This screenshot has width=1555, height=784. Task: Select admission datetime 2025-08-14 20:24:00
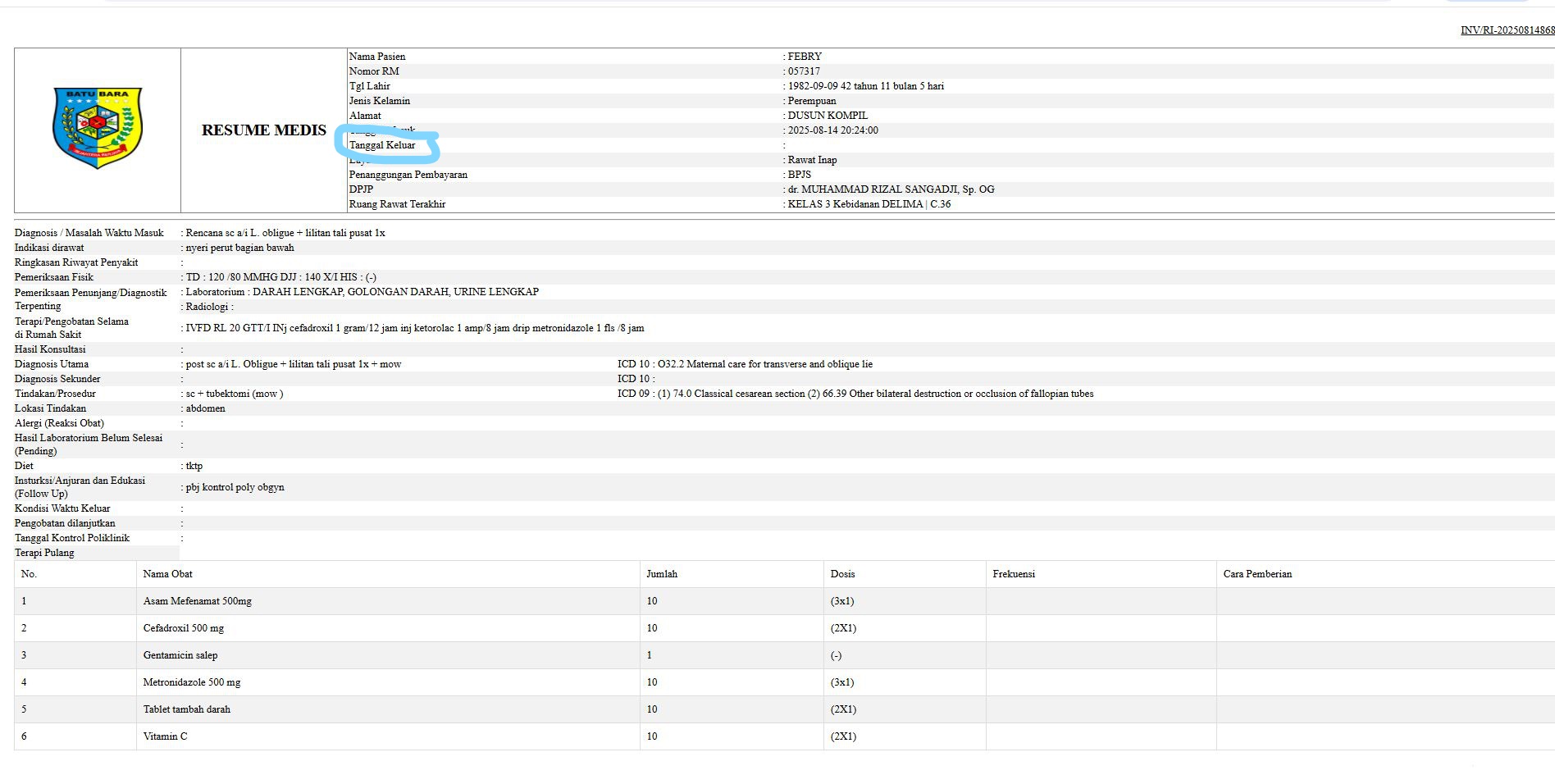(833, 130)
